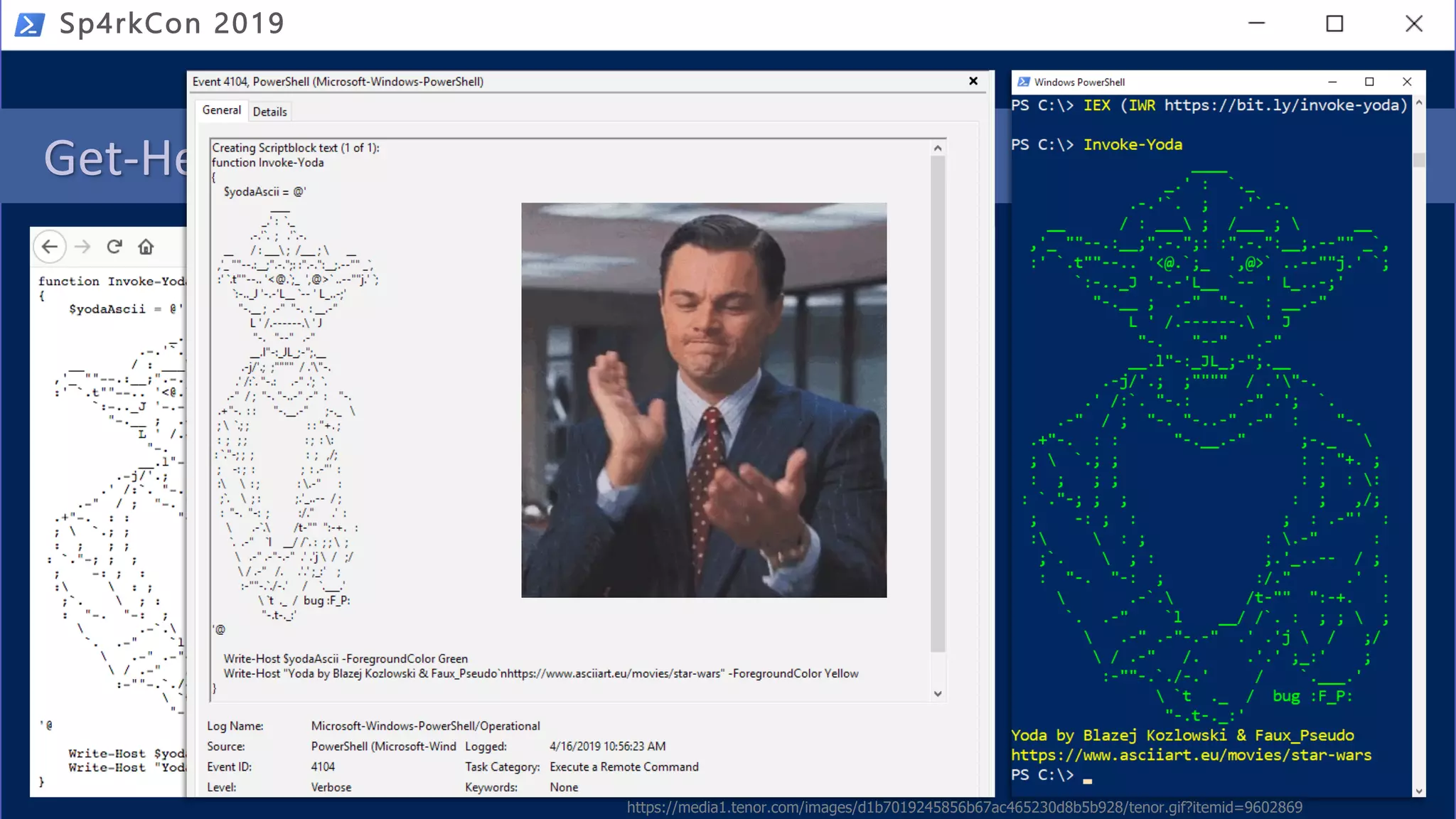Click the asciiart.eu URL in PowerShell output

(1192, 755)
